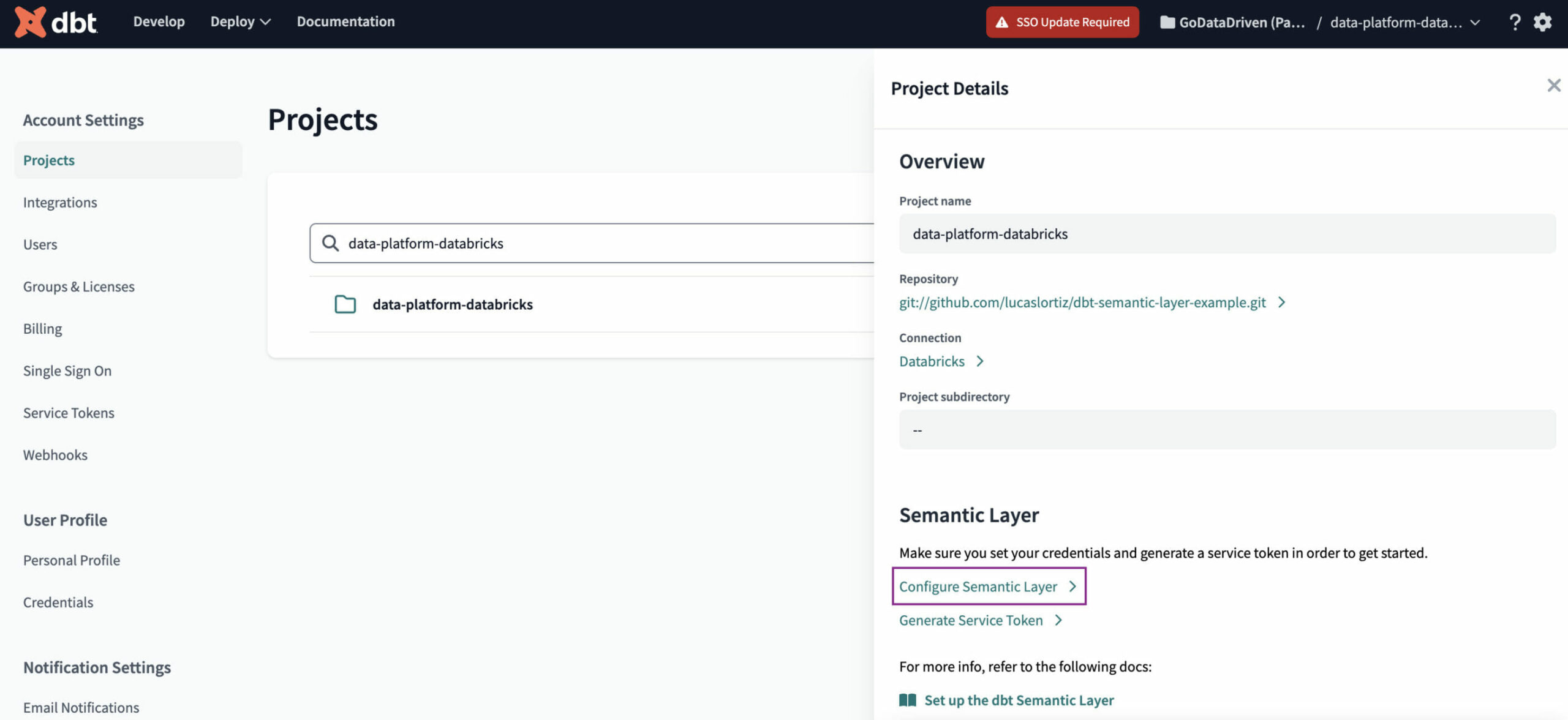Open Groups & Licenses settings

pos(78,287)
